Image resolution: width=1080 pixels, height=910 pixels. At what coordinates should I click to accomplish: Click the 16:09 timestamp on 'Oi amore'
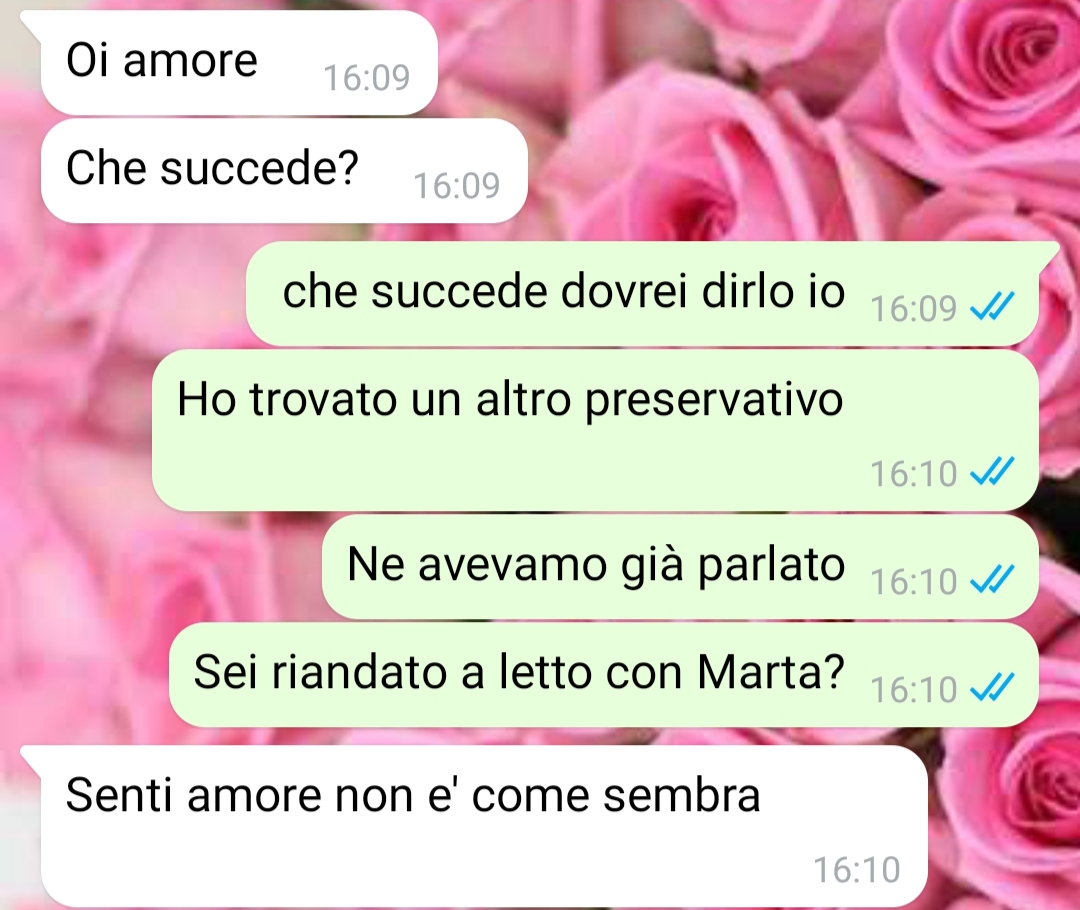click(x=366, y=77)
